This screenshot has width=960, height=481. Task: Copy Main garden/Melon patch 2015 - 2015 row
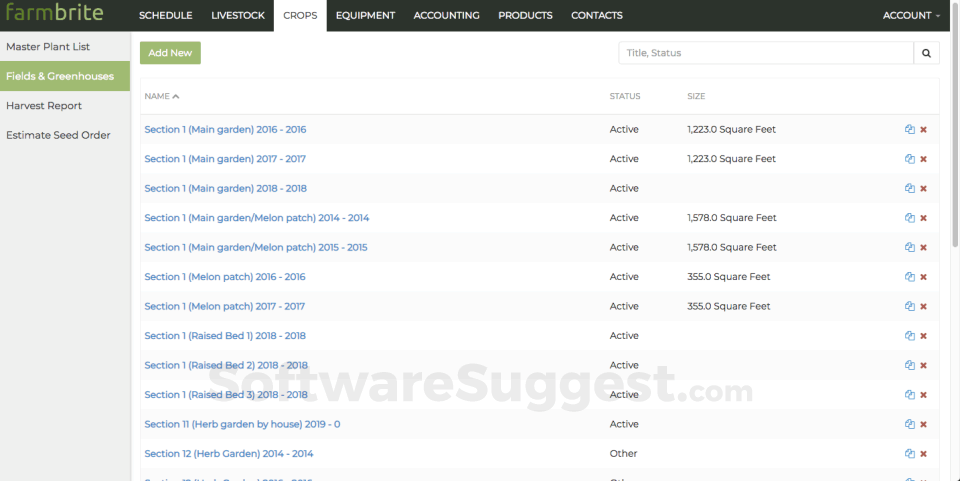tap(909, 247)
